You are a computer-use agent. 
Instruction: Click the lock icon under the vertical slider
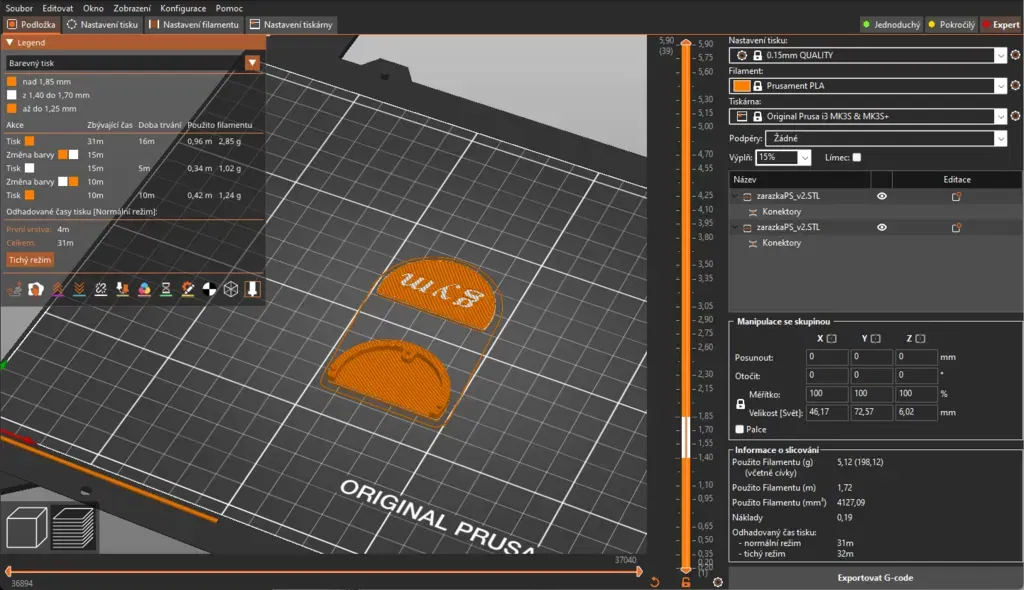coord(685,582)
